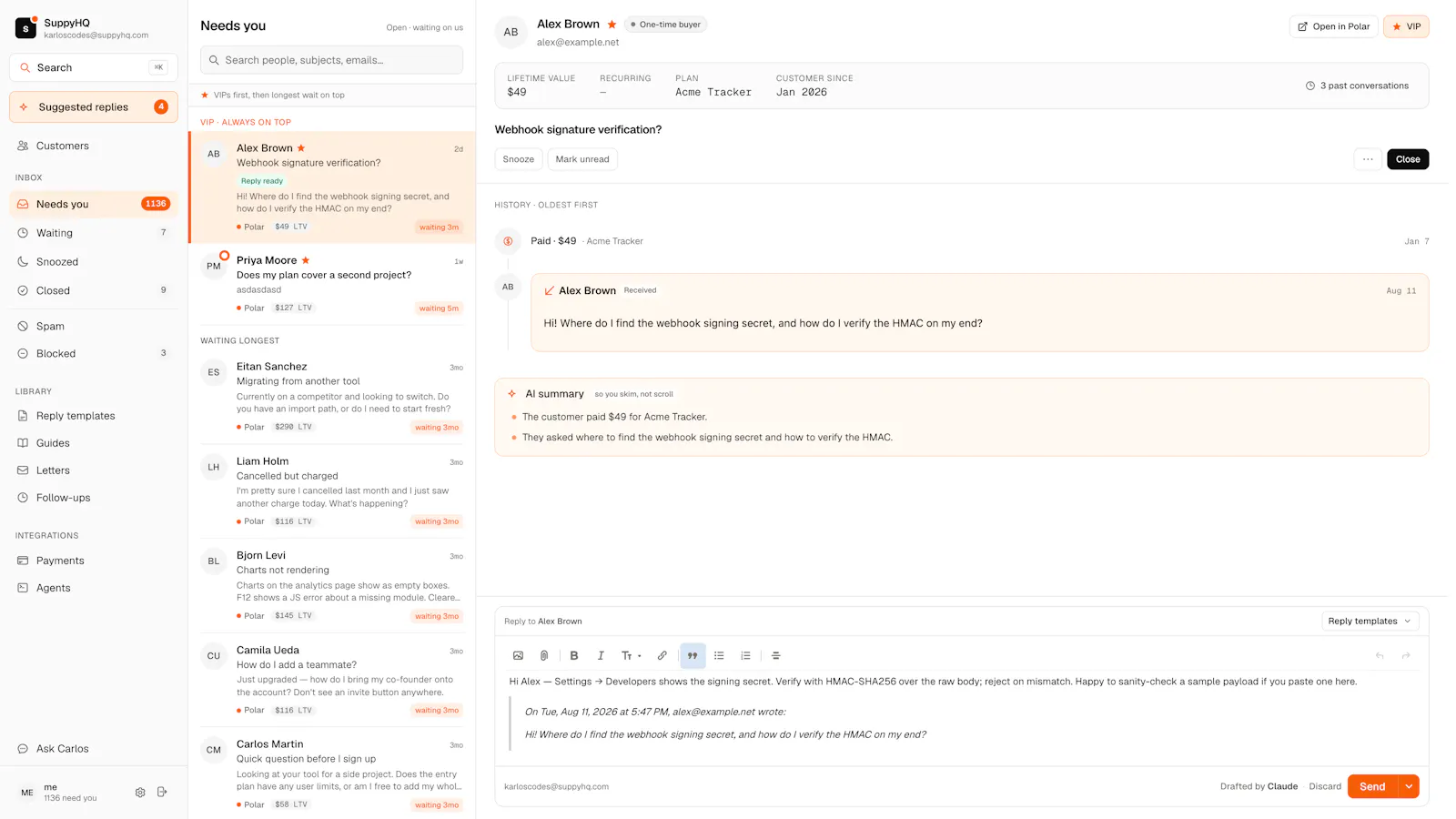Screen dimensions: 1456x819
Task: Snooze this conversation
Action: coord(519,159)
